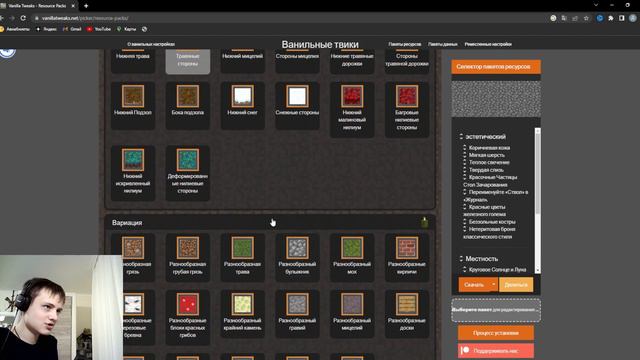The width and height of the screenshot is (640, 360).
Task: Click the Ванильные твики site title
Action: pos(320,44)
